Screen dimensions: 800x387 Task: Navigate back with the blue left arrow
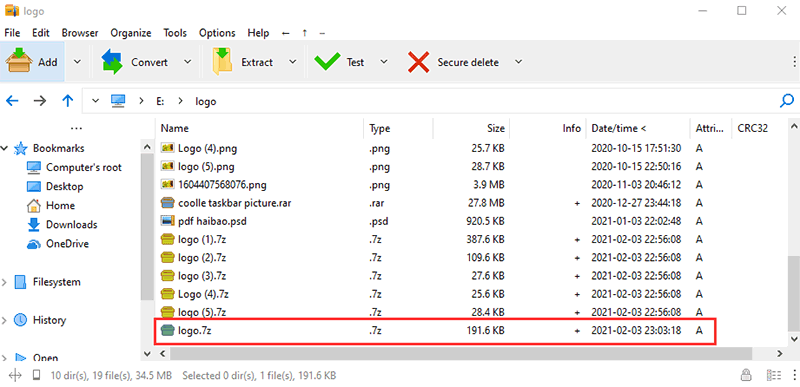[x=12, y=100]
